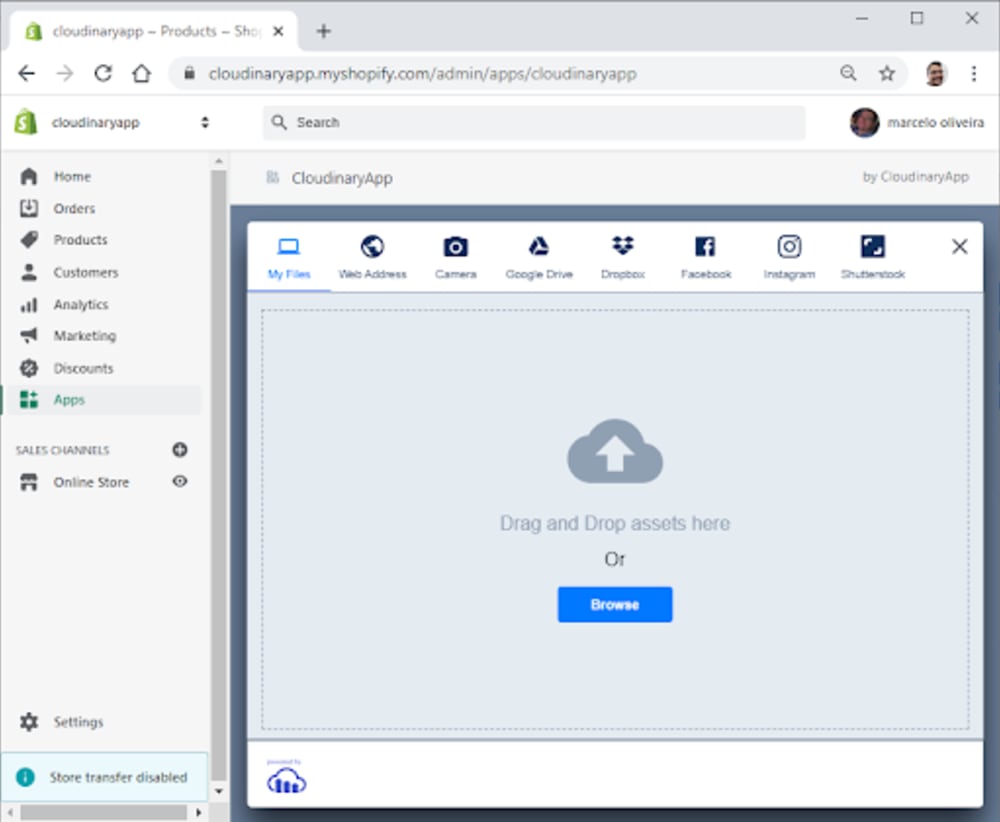Click horizontal scrollbar left arrow
The image size is (1000, 822).
tap(10, 812)
